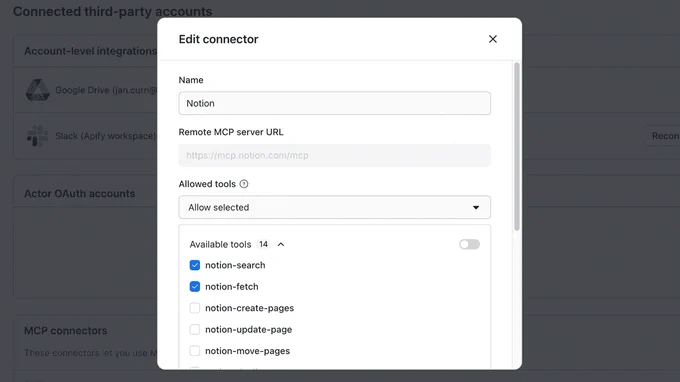Click the Google Drive icon in background page

coord(38,90)
